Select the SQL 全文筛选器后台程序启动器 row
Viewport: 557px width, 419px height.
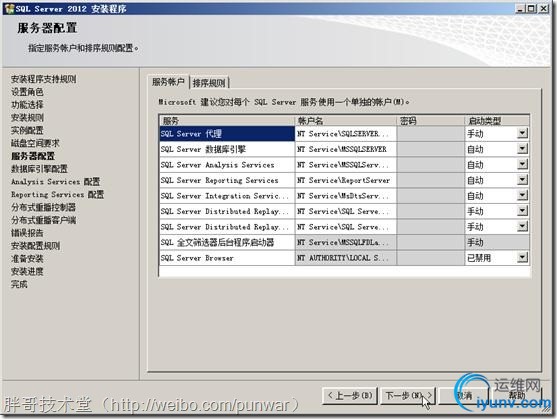click(227, 242)
